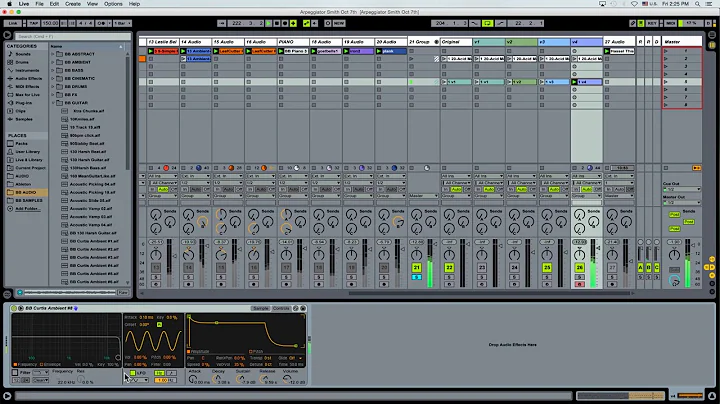Select Drums category in browser
The image size is (720, 404).
coord(22,62)
